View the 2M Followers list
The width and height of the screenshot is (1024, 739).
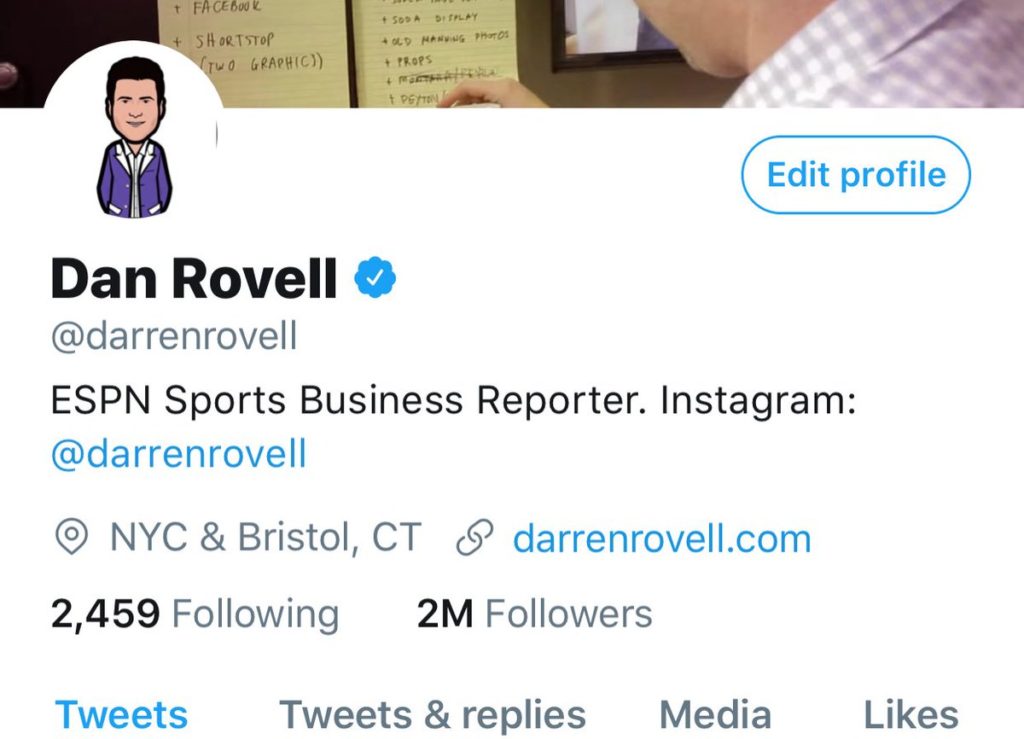coord(534,614)
